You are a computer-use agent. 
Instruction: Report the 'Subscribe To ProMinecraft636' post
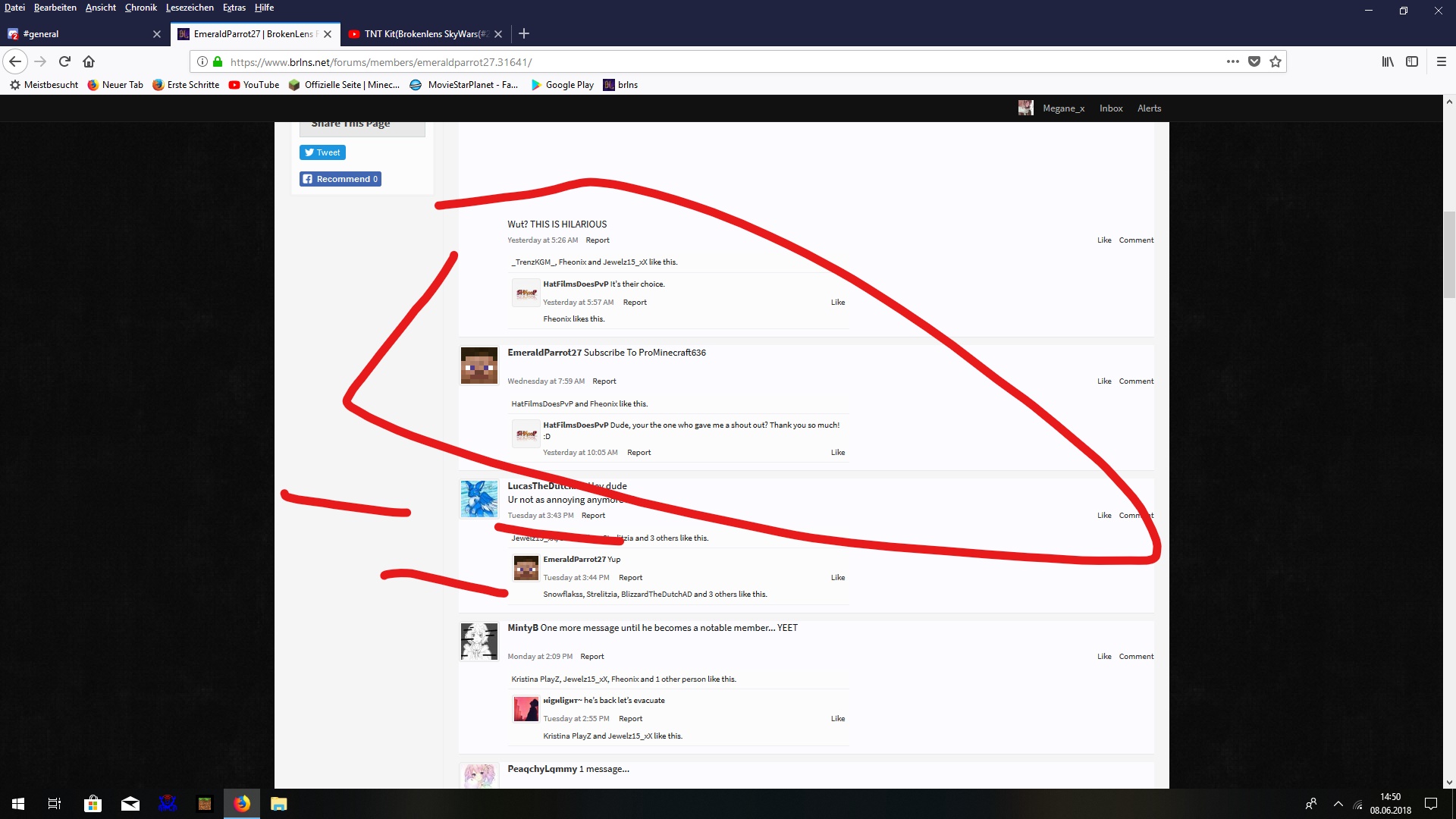tap(604, 381)
